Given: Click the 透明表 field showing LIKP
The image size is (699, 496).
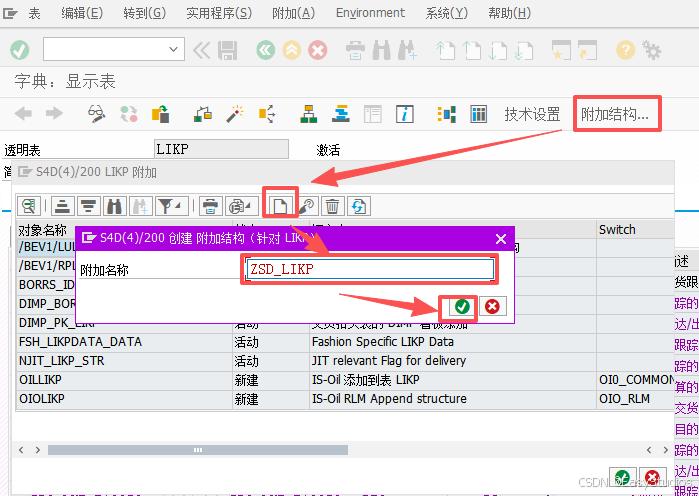Looking at the screenshot, I should (x=222, y=149).
